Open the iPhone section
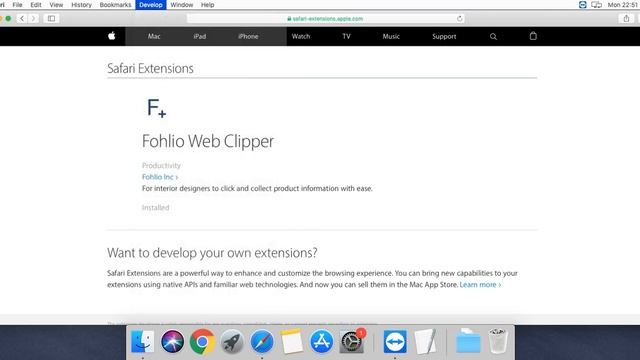The width and height of the screenshot is (640, 360). (x=248, y=36)
